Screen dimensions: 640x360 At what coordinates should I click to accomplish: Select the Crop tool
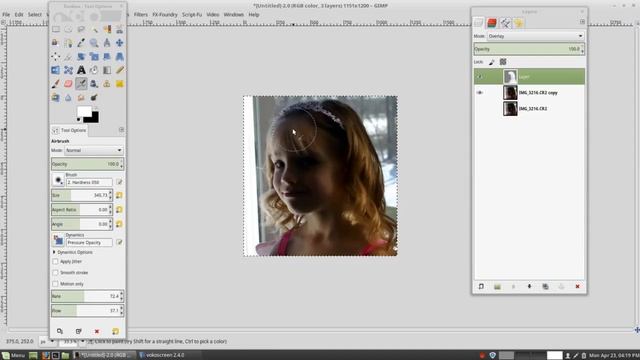coord(68,56)
